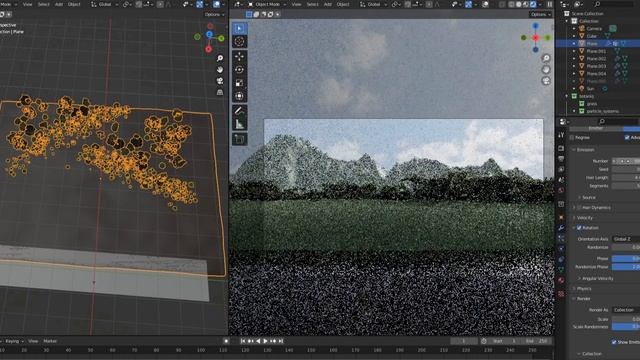Select Camera object in outliner

pyautogui.click(x=594, y=29)
